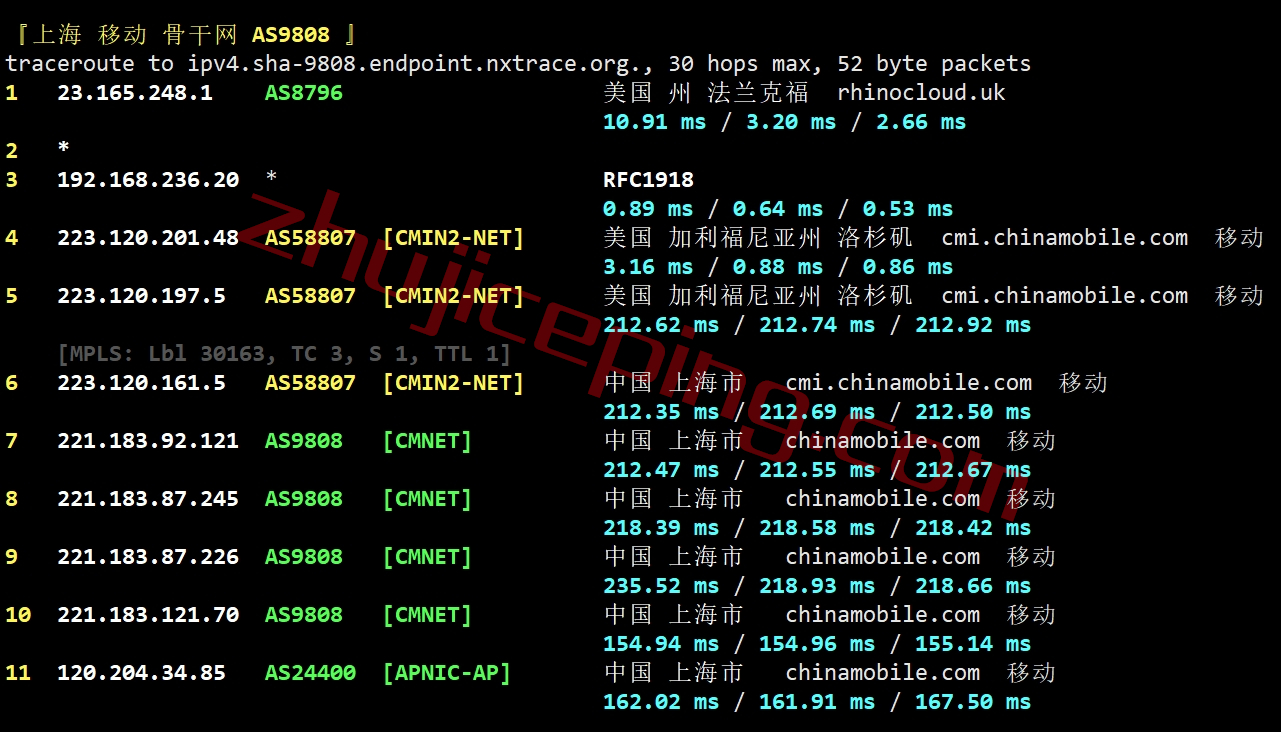The height and width of the screenshot is (732, 1281).
Task: Click the AS9808 title in the header line
Action: (291, 35)
